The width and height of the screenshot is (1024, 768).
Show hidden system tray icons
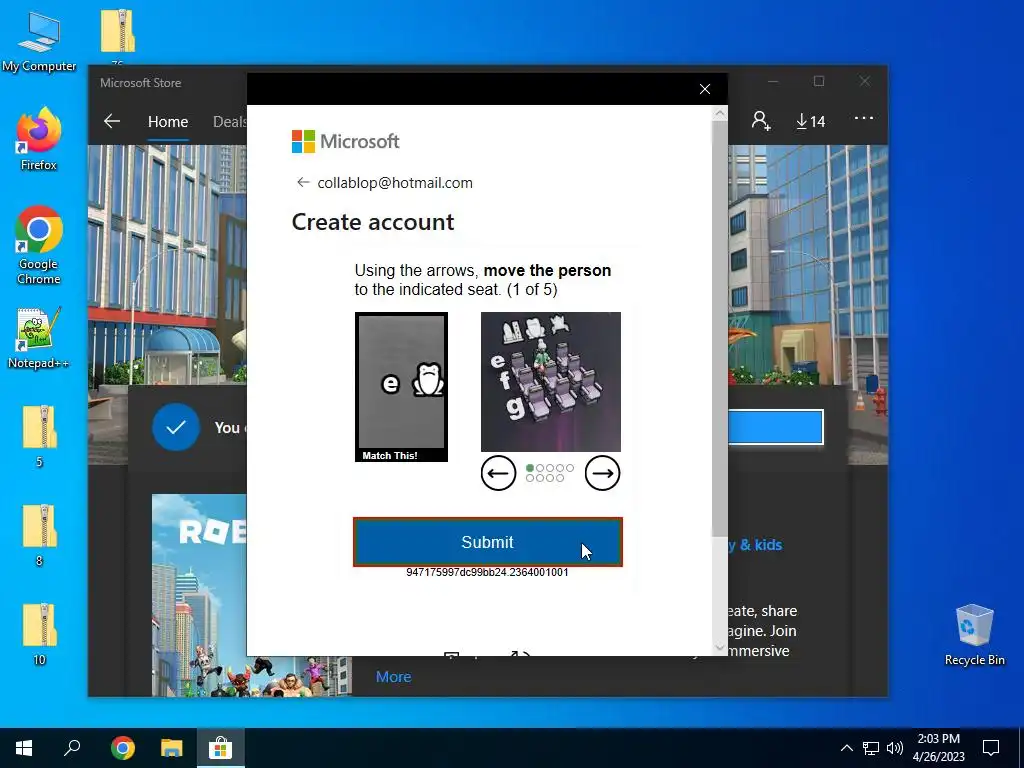(846, 748)
